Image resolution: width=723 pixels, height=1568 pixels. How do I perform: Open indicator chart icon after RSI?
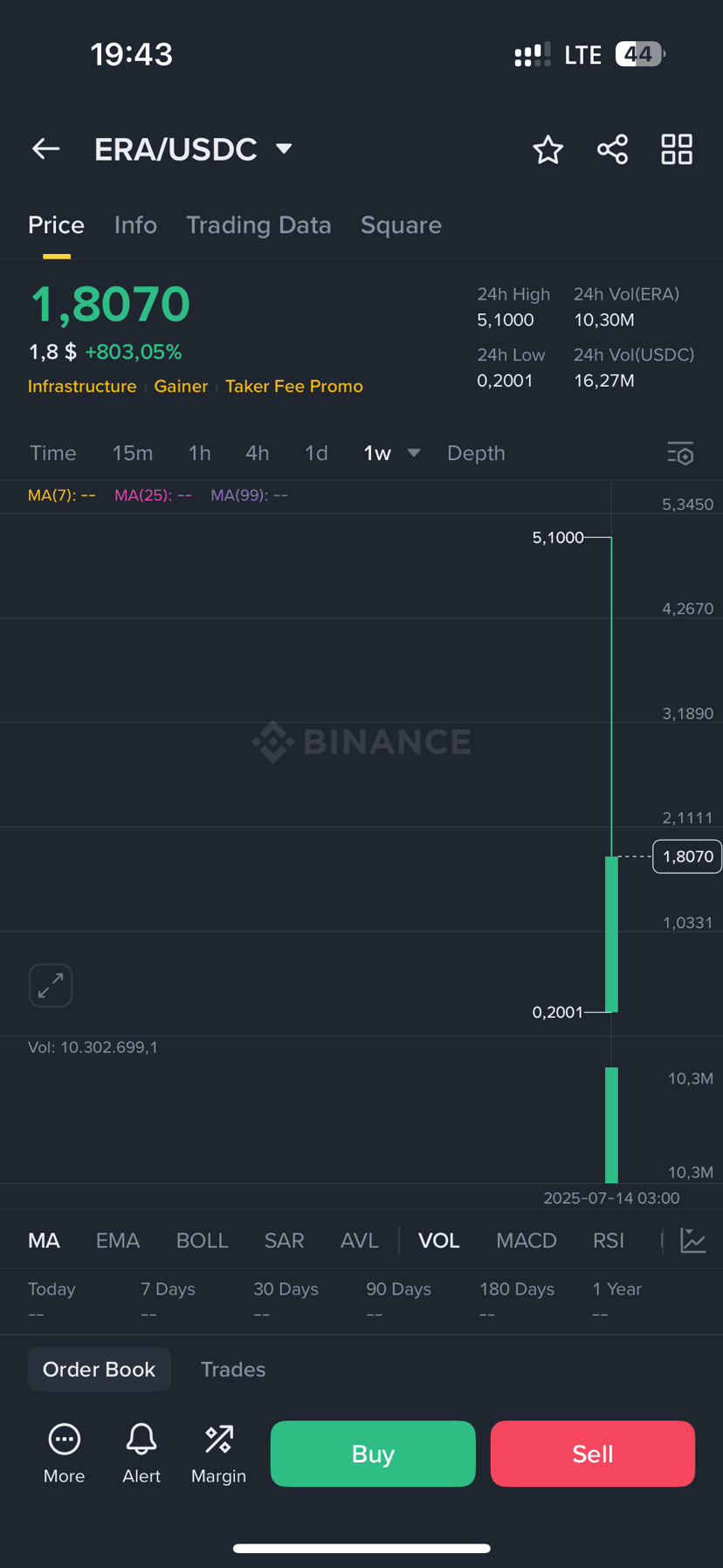point(693,1241)
